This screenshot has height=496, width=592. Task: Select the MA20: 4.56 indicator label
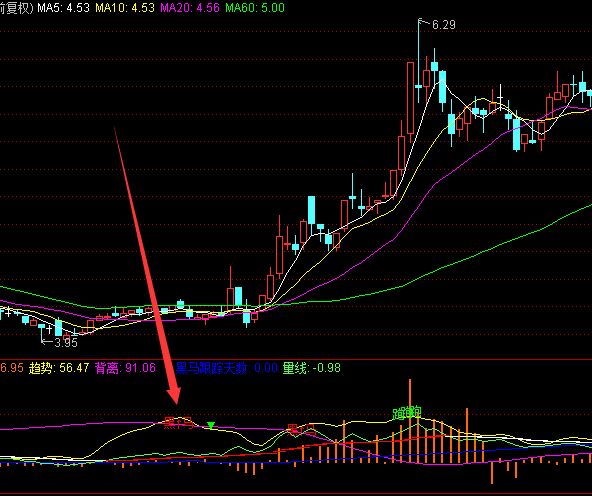(190, 8)
